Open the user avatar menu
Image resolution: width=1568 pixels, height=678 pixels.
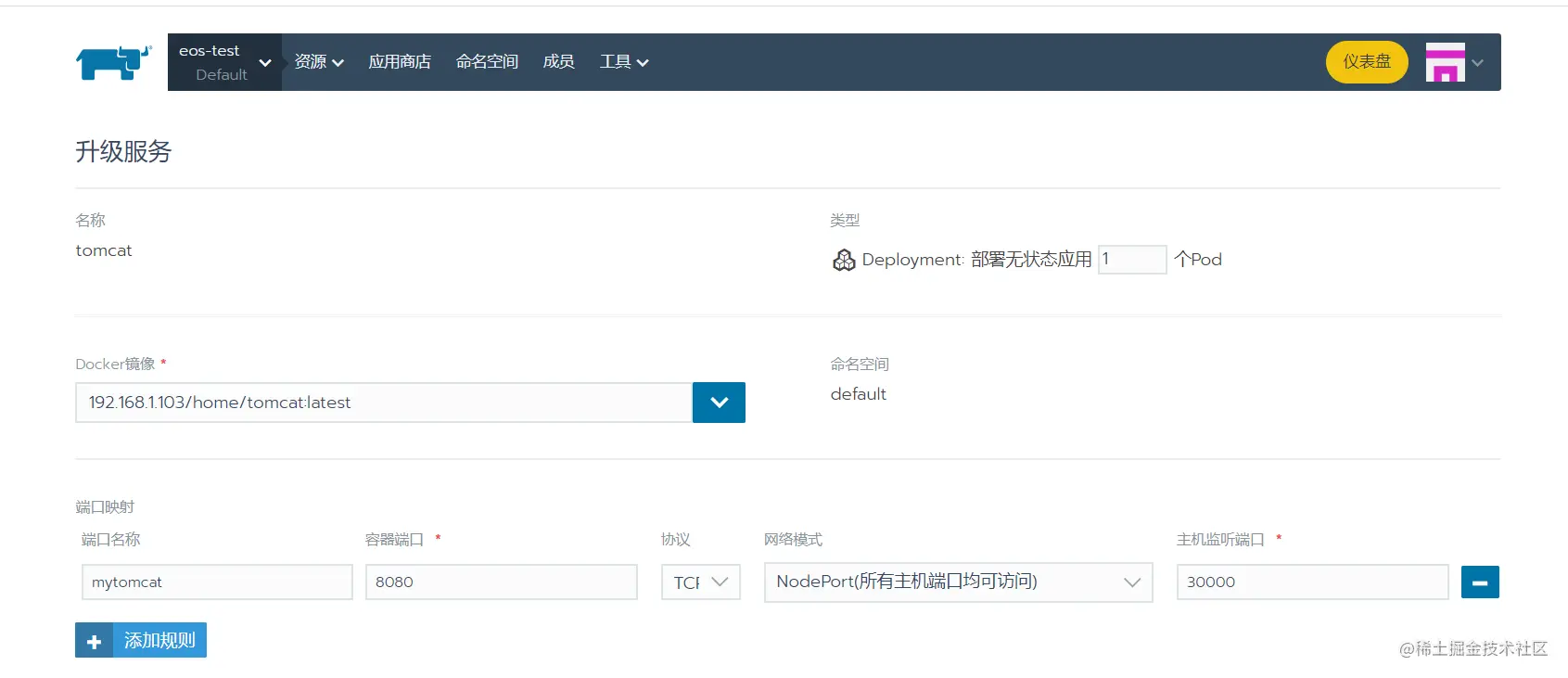click(x=1454, y=62)
